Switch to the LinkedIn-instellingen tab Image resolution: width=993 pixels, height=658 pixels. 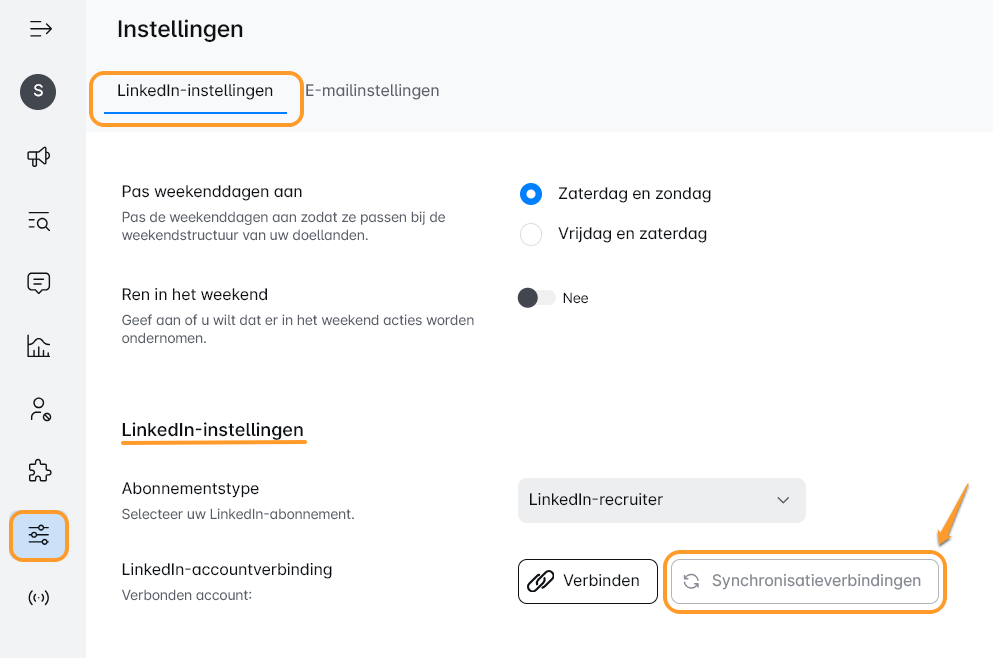[195, 91]
